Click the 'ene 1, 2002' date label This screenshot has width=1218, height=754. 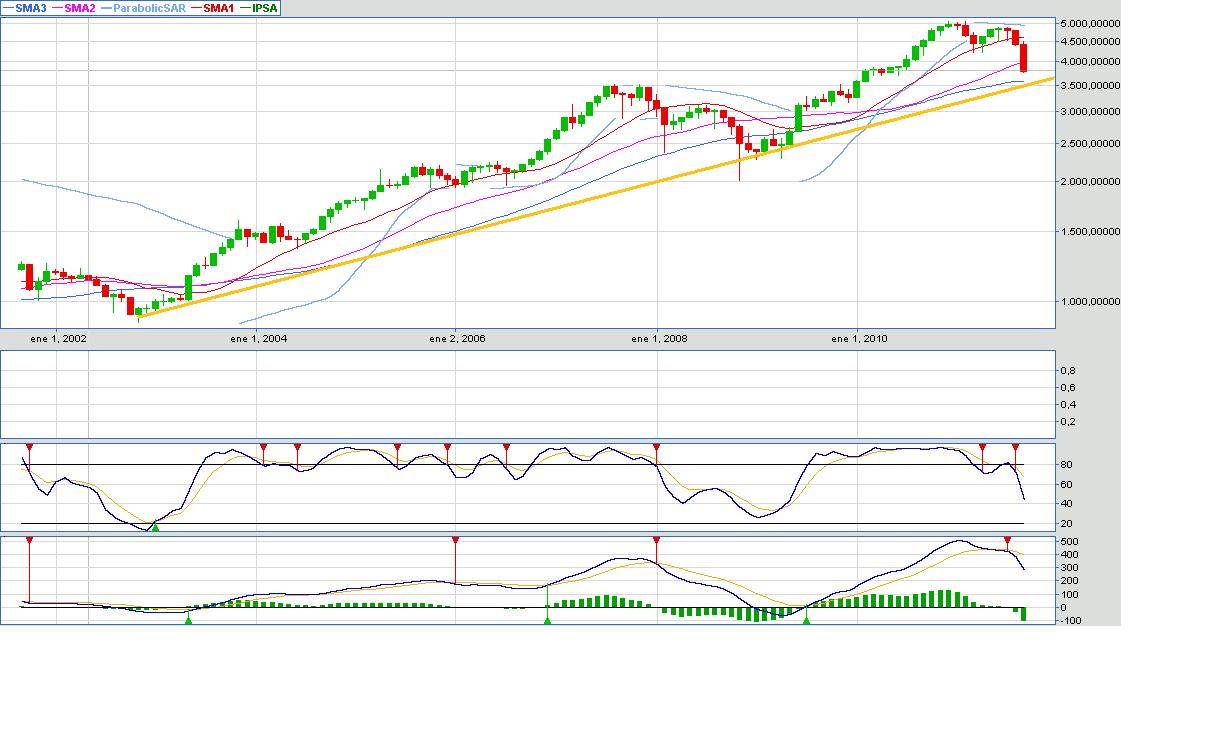click(x=59, y=339)
